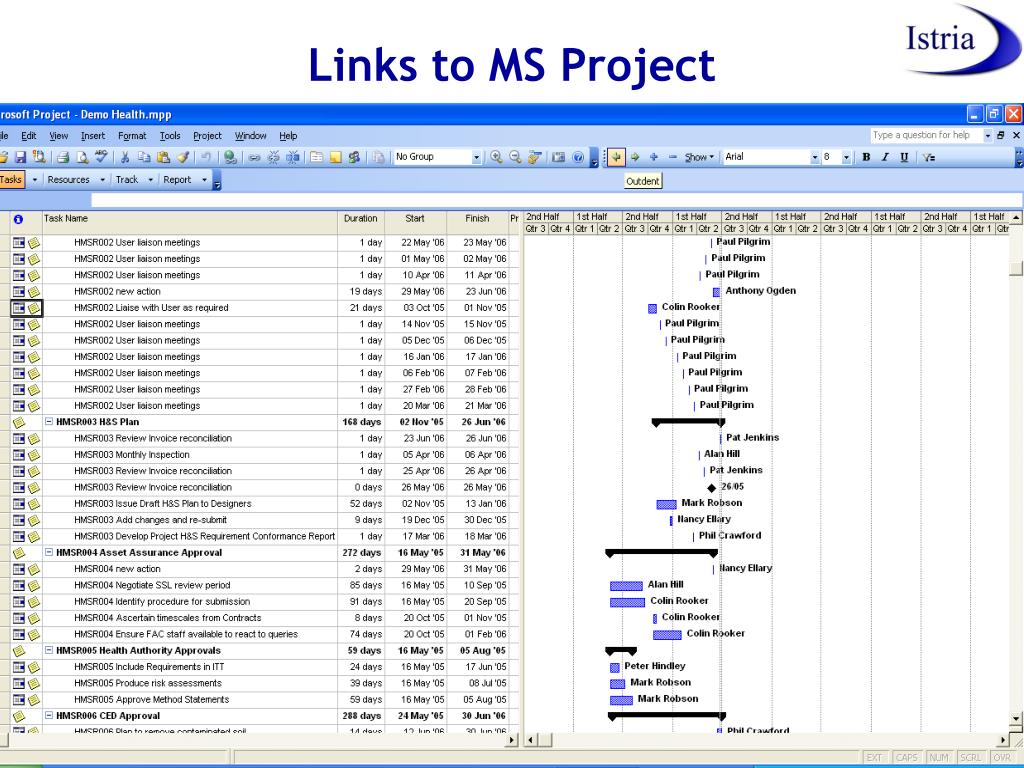1024x768 pixels.
Task: Open the Window menu
Action: click(x=250, y=136)
